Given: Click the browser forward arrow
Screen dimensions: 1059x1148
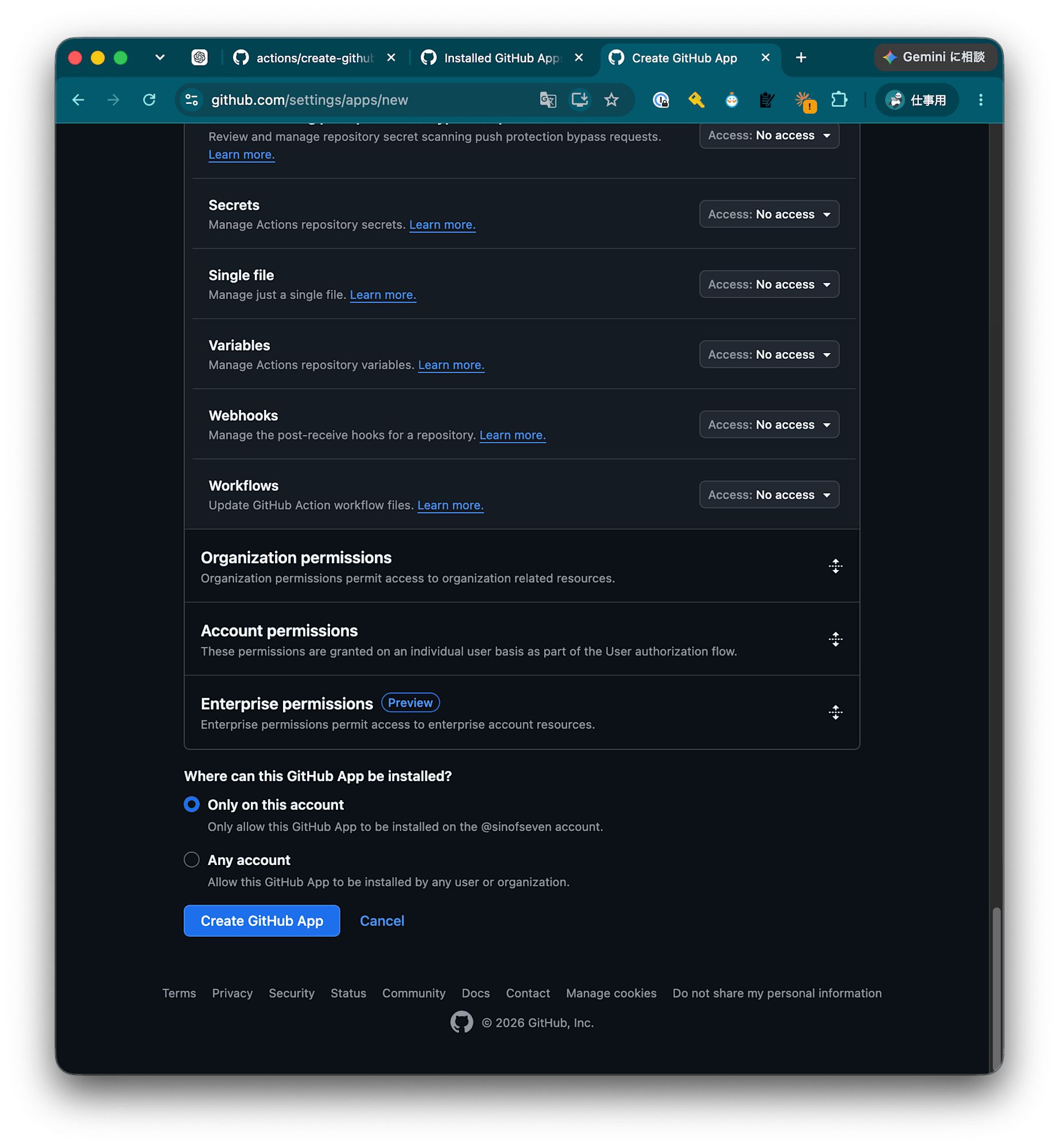Looking at the screenshot, I should pos(113,100).
